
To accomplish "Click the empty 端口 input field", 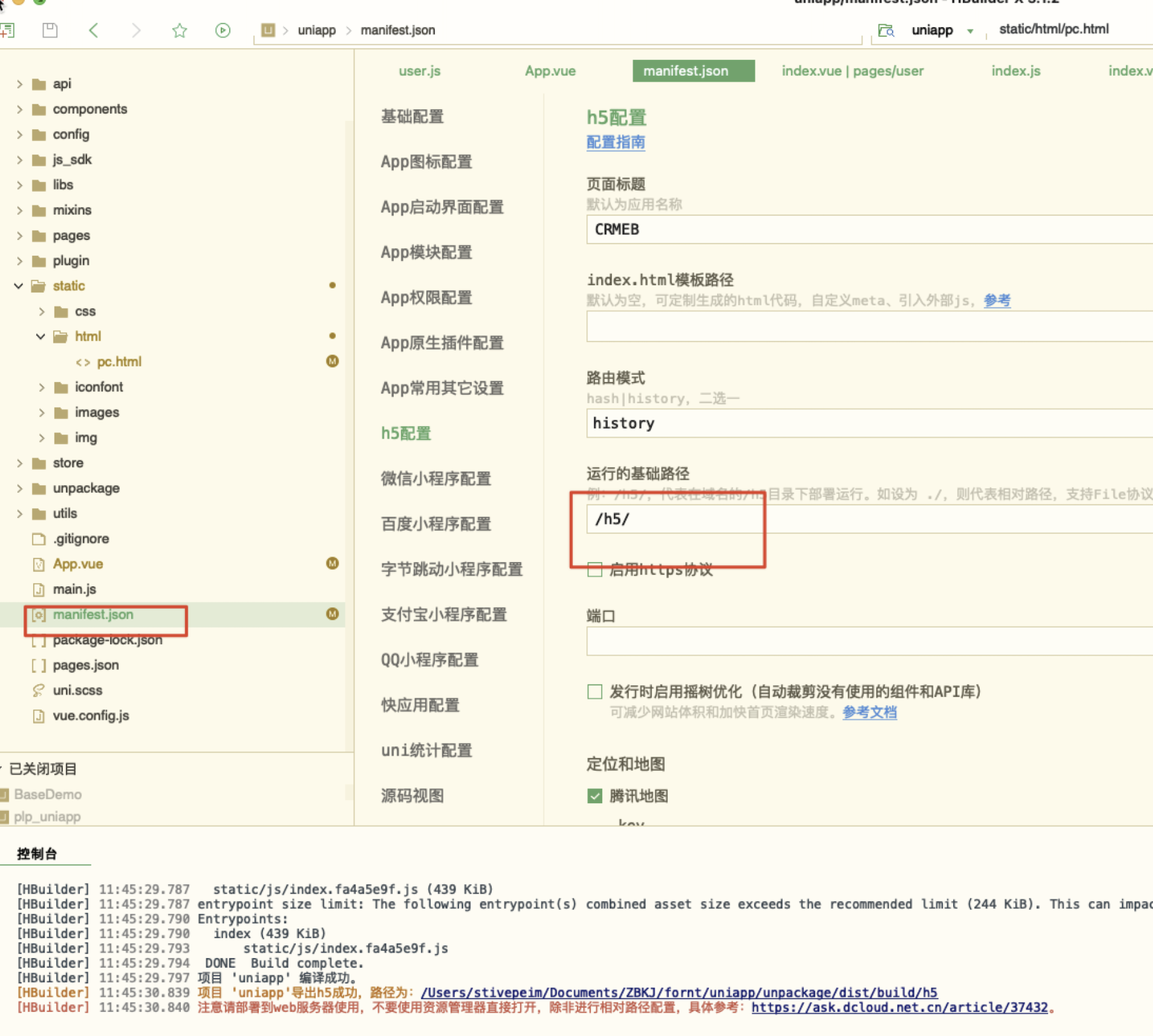I will (870, 641).
